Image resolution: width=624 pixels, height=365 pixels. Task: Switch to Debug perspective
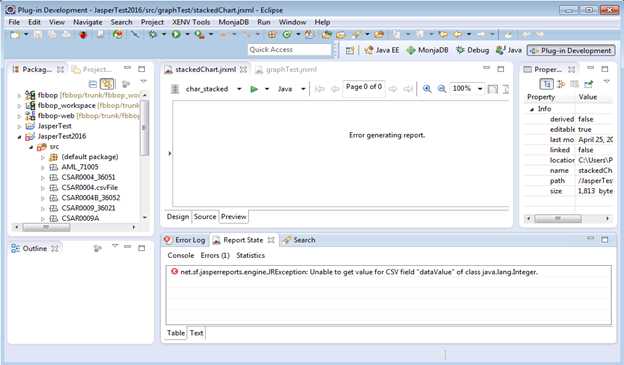(473, 50)
